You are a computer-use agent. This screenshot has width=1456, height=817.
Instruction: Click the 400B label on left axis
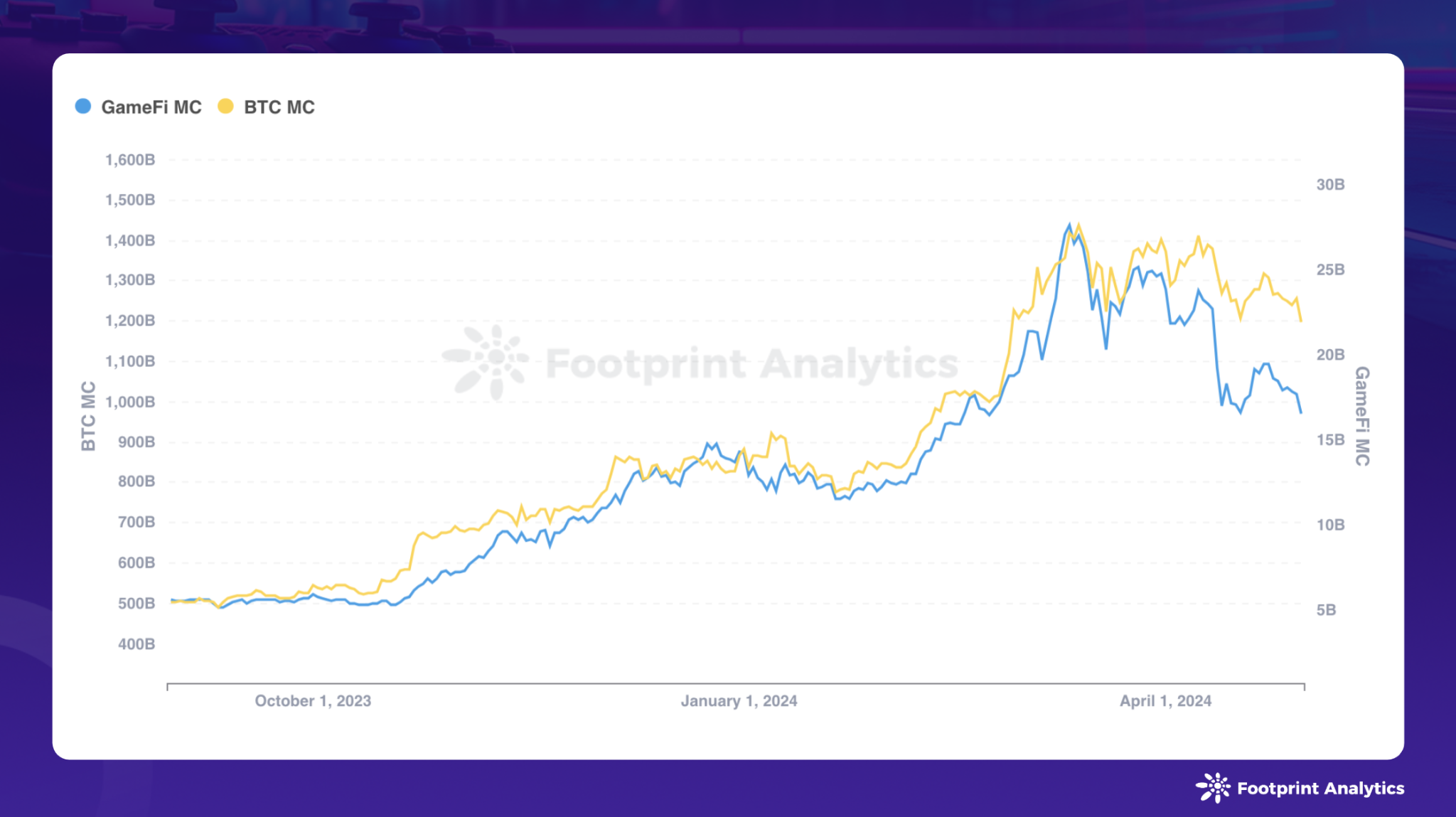(x=136, y=644)
